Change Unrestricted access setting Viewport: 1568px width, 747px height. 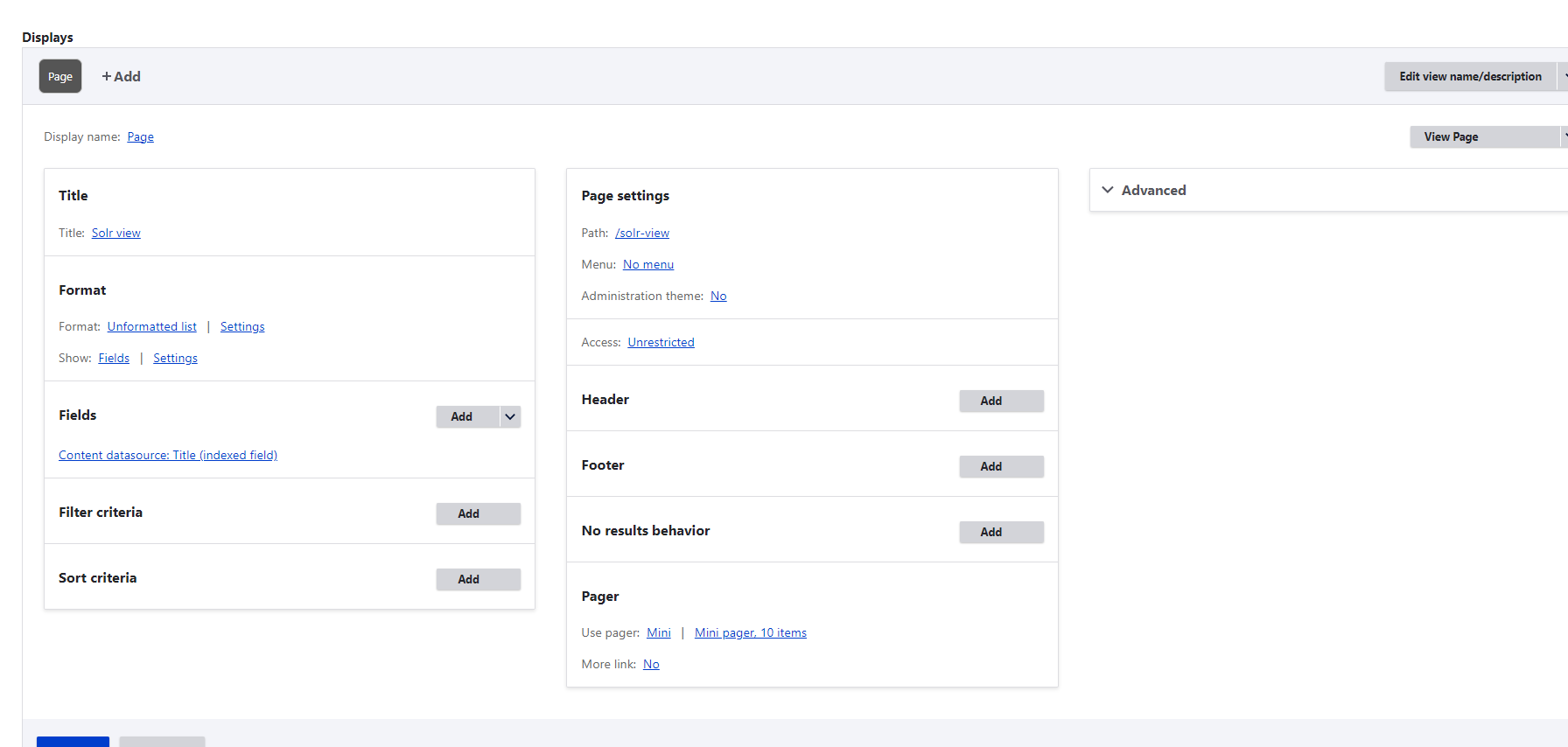point(661,342)
